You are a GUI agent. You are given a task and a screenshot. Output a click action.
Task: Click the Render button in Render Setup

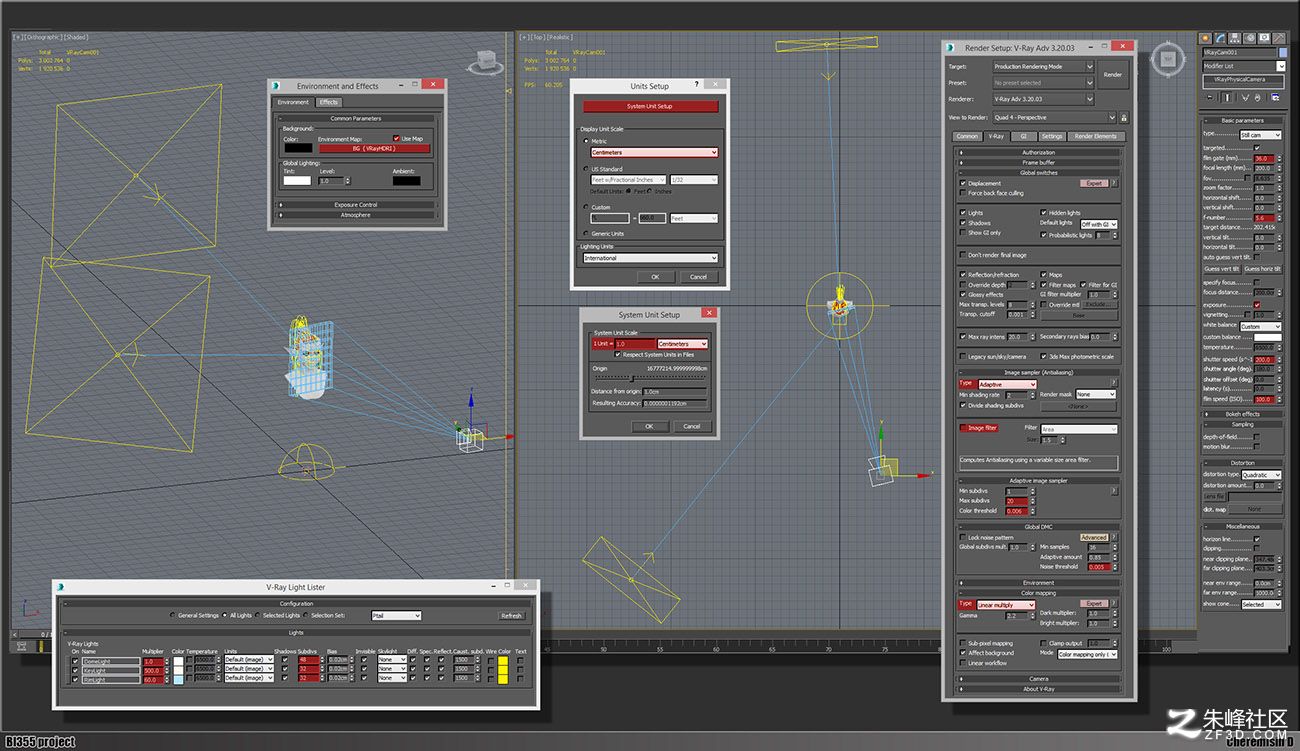[1112, 75]
